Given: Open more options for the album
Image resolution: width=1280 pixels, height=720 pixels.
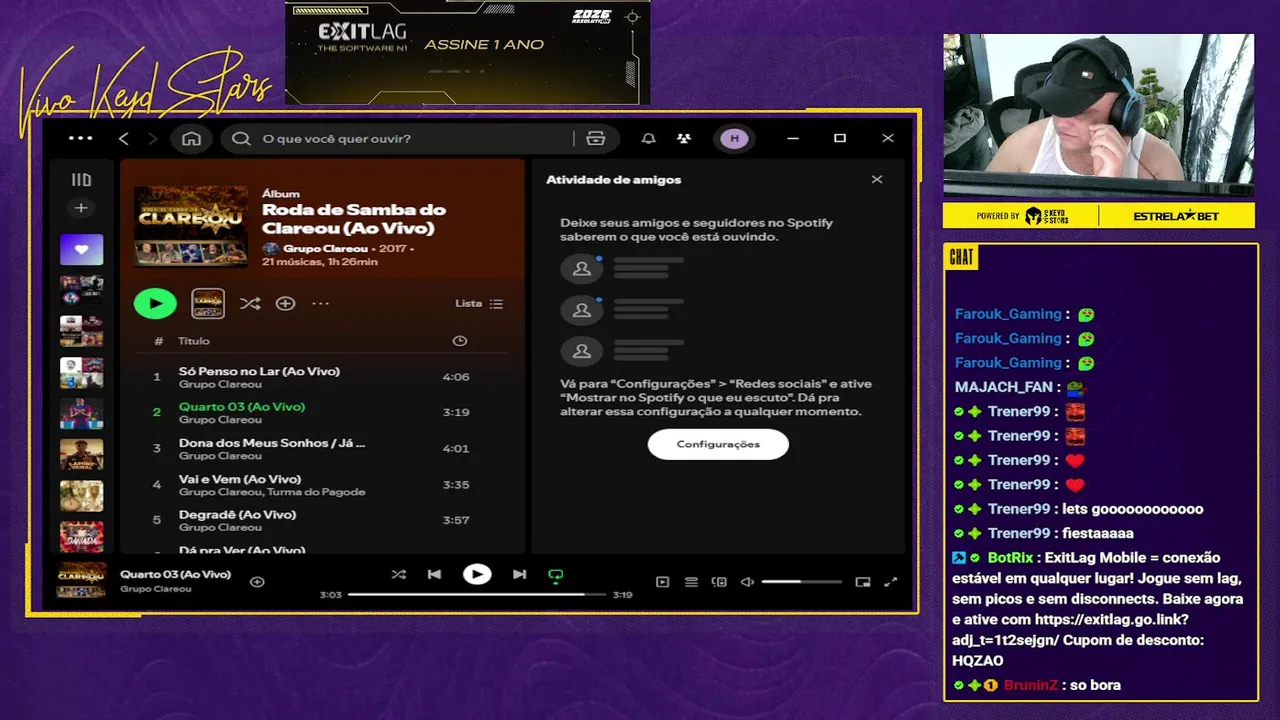Looking at the screenshot, I should point(320,303).
